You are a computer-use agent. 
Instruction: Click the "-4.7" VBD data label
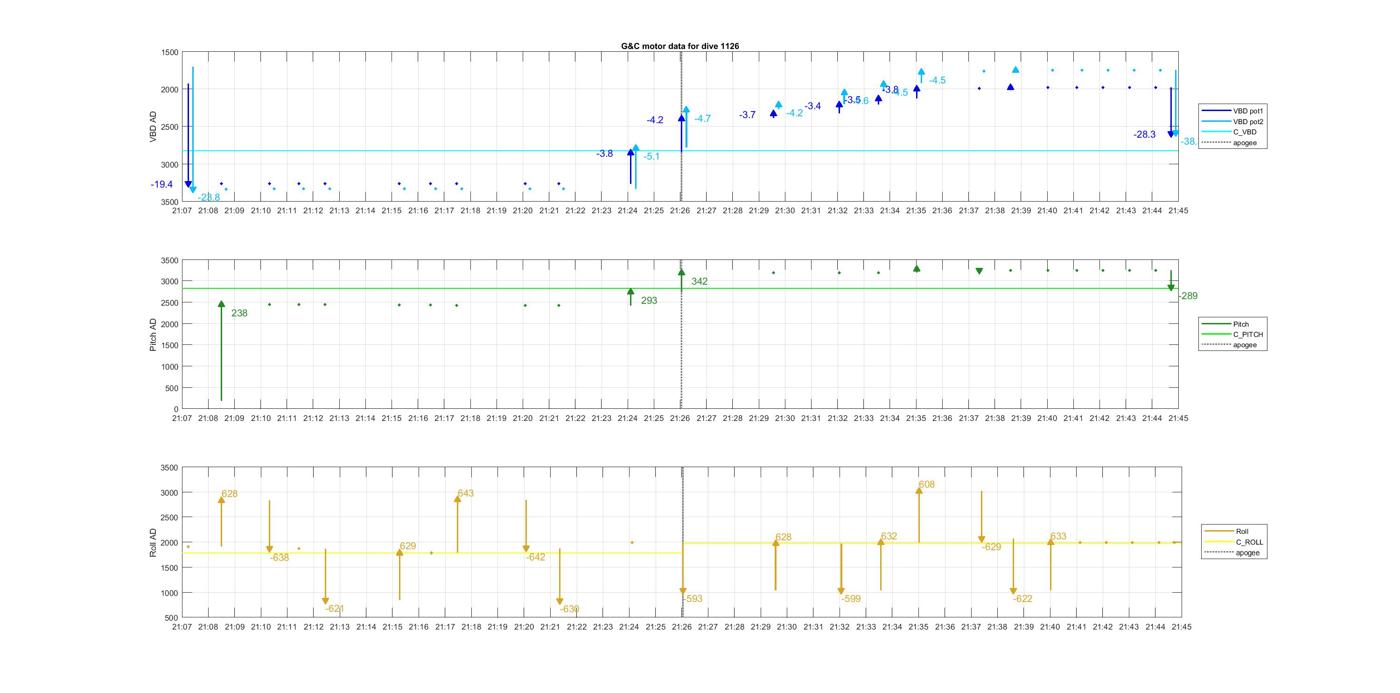[702, 119]
